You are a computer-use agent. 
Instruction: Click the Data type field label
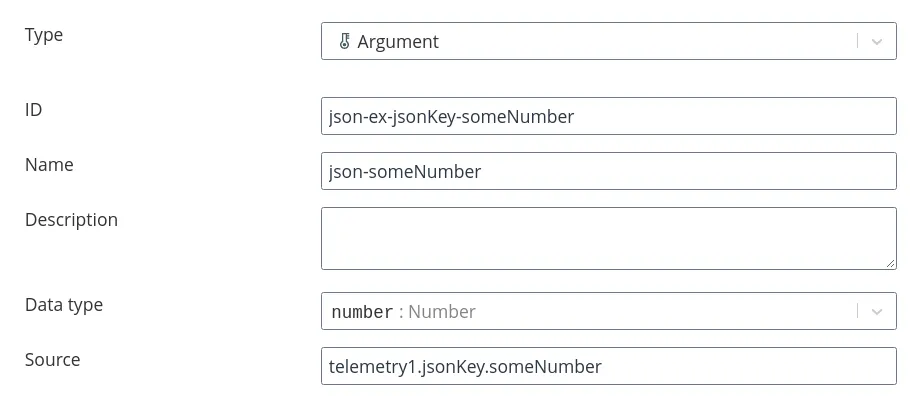64,305
